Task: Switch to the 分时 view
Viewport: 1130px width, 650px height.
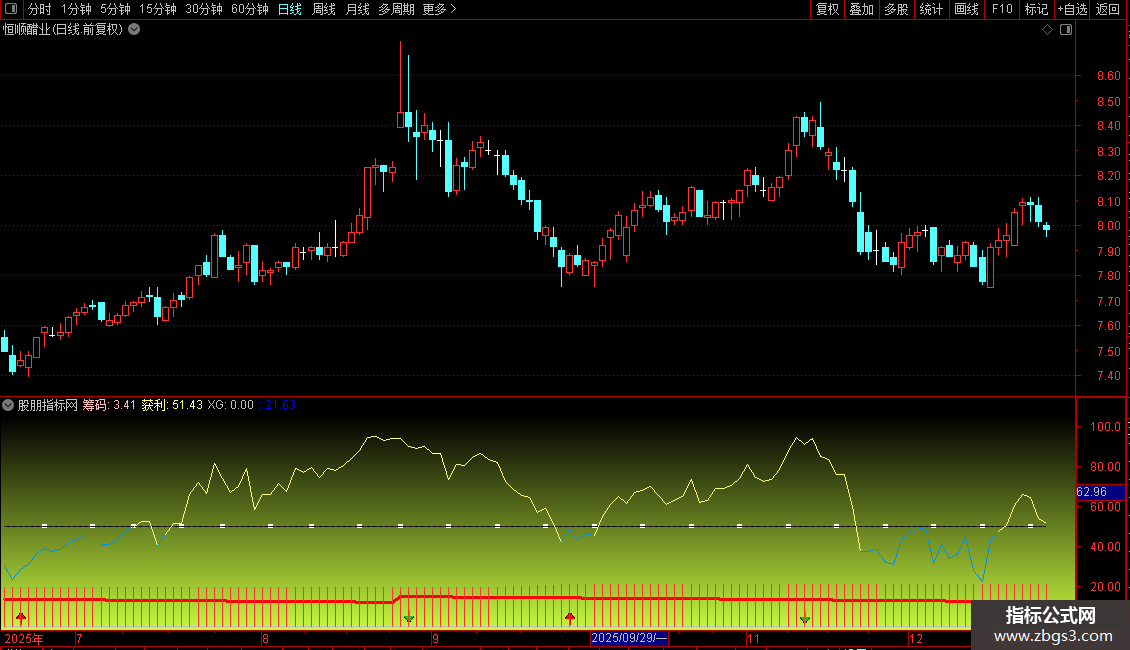Action: [x=40, y=9]
